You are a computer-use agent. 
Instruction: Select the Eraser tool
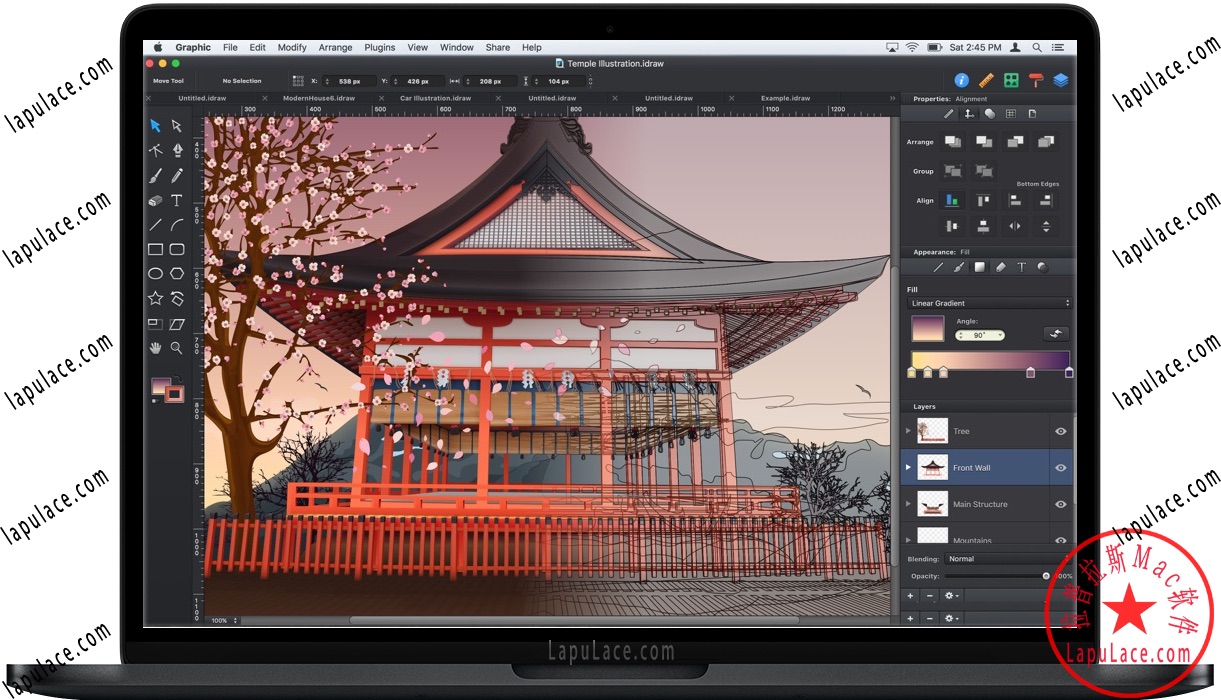coord(154,199)
